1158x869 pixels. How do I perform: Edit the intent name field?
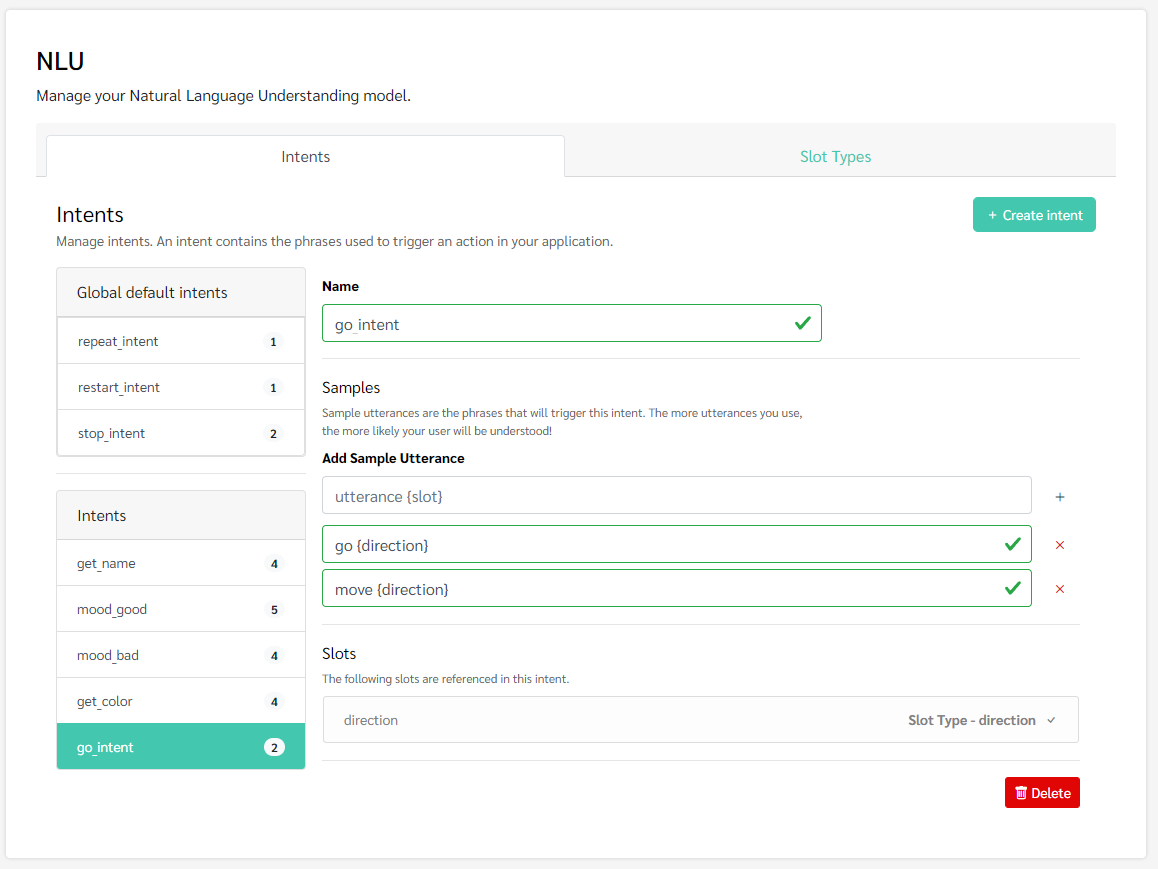(572, 323)
